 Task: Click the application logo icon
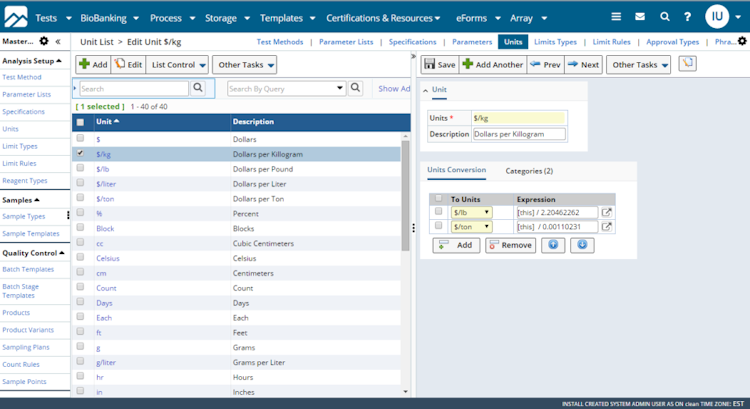(x=16, y=17)
